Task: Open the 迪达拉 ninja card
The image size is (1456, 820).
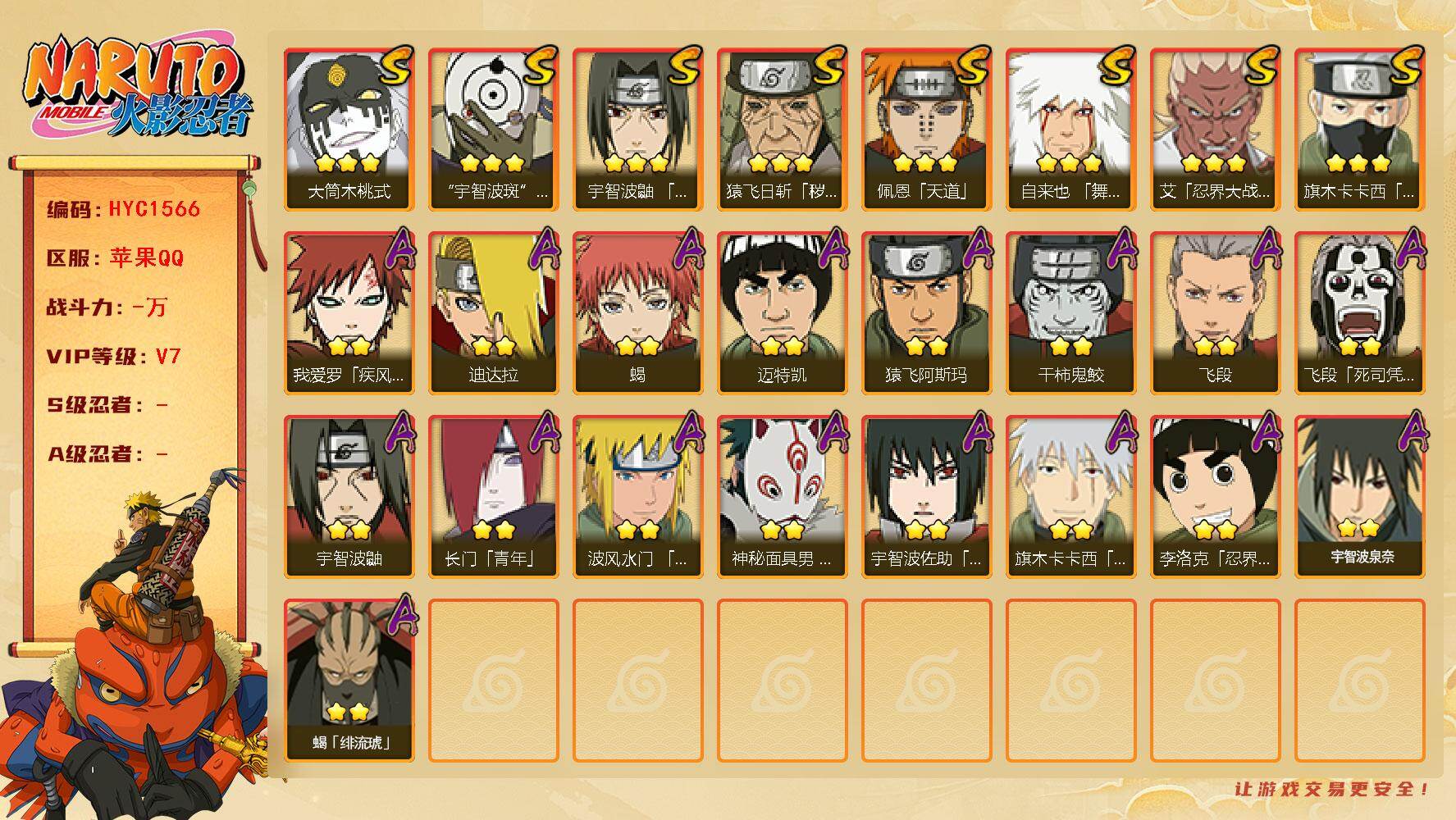Action: tap(494, 313)
